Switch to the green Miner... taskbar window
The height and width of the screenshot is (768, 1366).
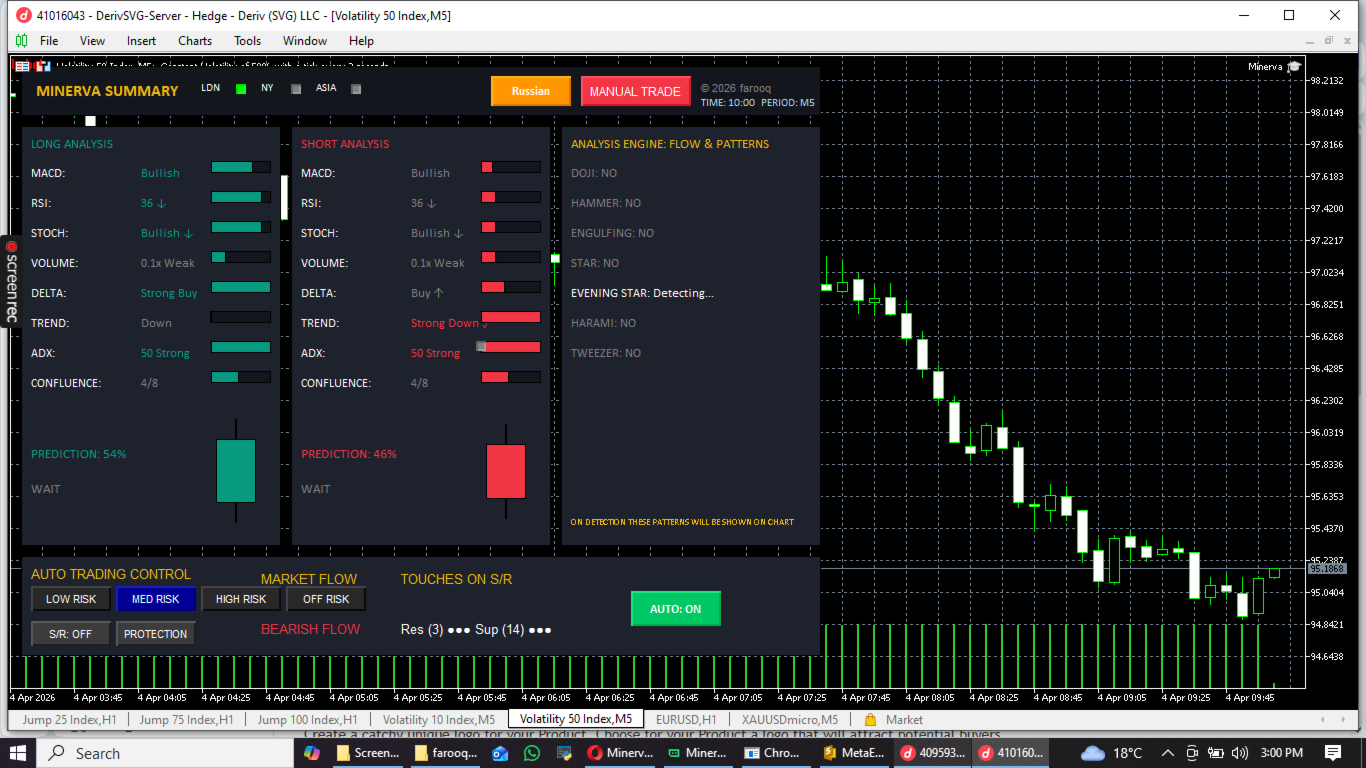point(698,753)
